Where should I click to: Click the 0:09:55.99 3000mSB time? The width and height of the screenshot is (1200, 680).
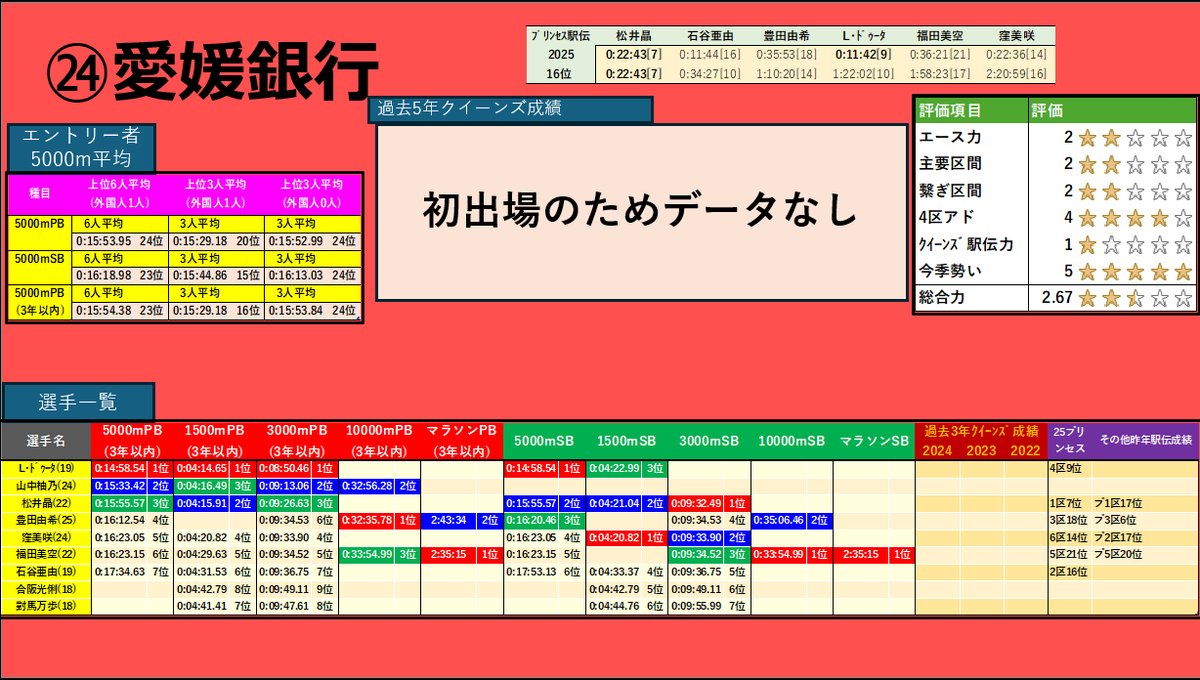pyautogui.click(x=697, y=606)
